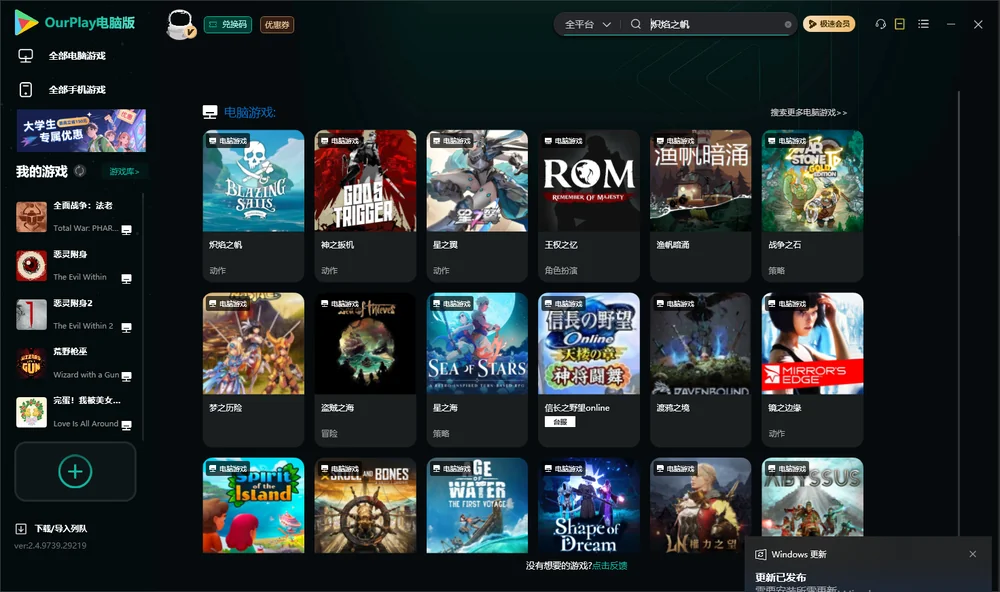Screen dimensions: 1000x592
Task: Click PC icon next to Total War
Action: click(126, 230)
